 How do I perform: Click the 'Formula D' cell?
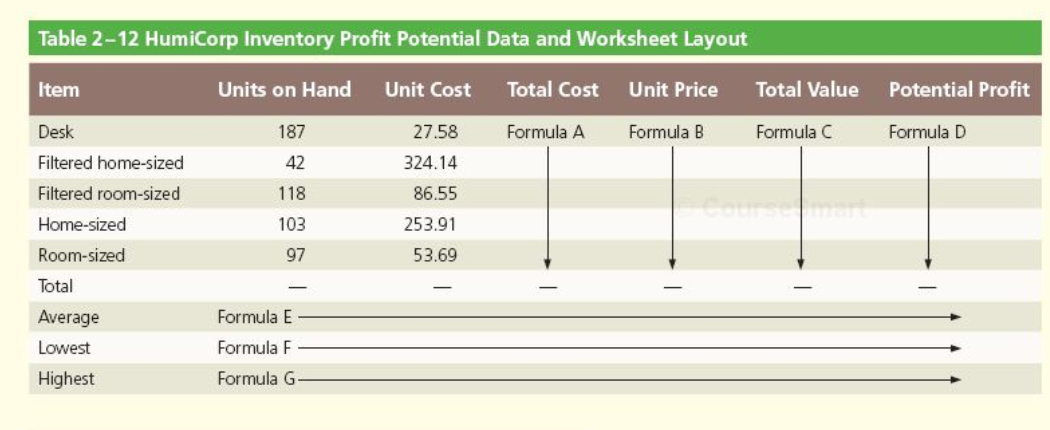click(927, 132)
